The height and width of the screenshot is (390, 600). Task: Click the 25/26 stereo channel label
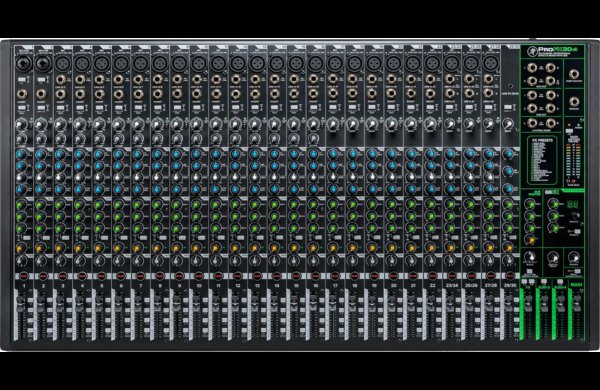tap(471, 286)
